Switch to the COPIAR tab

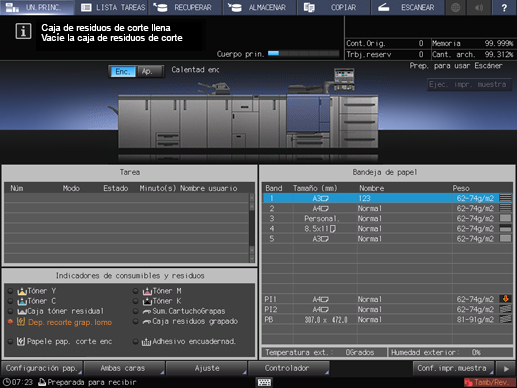tap(334, 7)
